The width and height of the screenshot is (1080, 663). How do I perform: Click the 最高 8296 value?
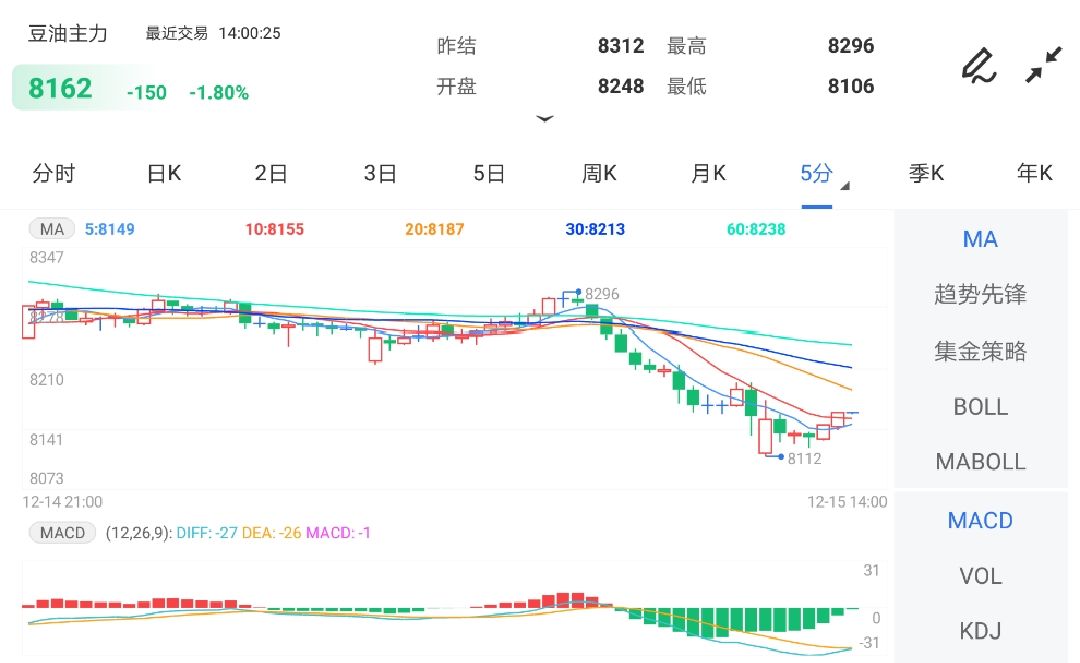pyautogui.click(x=851, y=46)
